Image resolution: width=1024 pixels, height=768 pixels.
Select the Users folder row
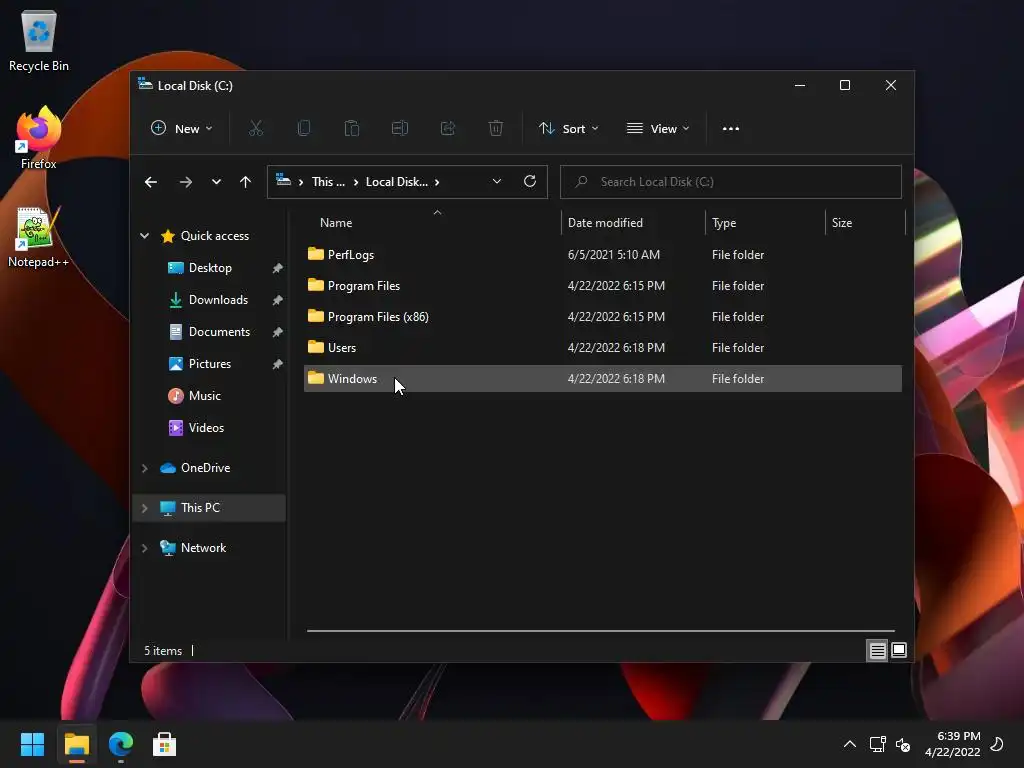(602, 348)
